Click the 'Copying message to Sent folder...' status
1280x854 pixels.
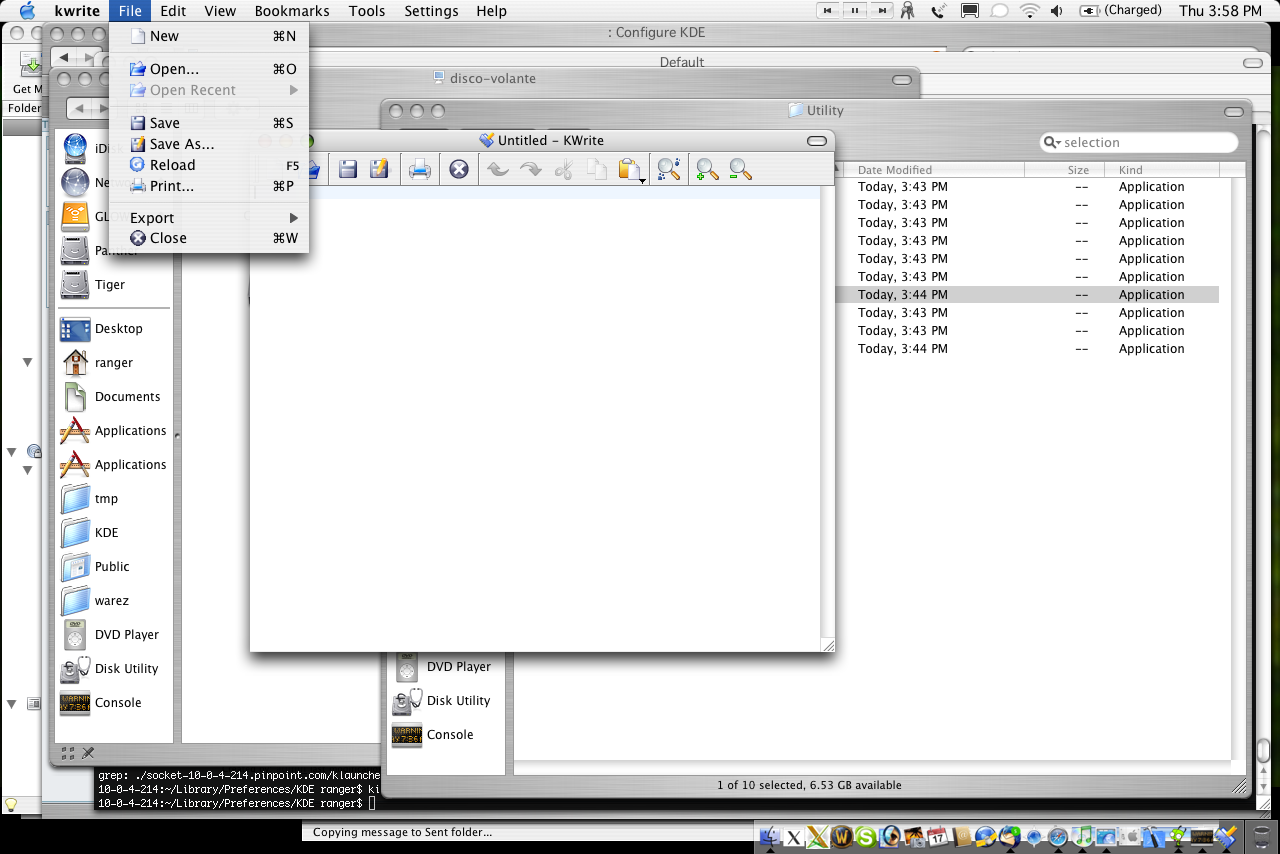coord(402,832)
